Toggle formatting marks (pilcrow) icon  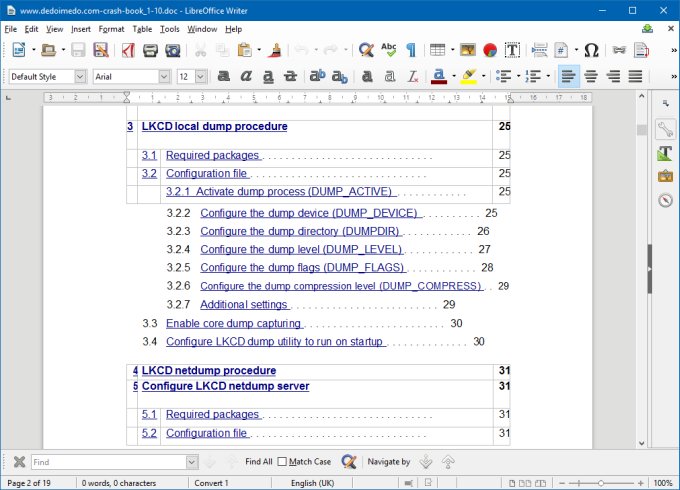click(410, 50)
